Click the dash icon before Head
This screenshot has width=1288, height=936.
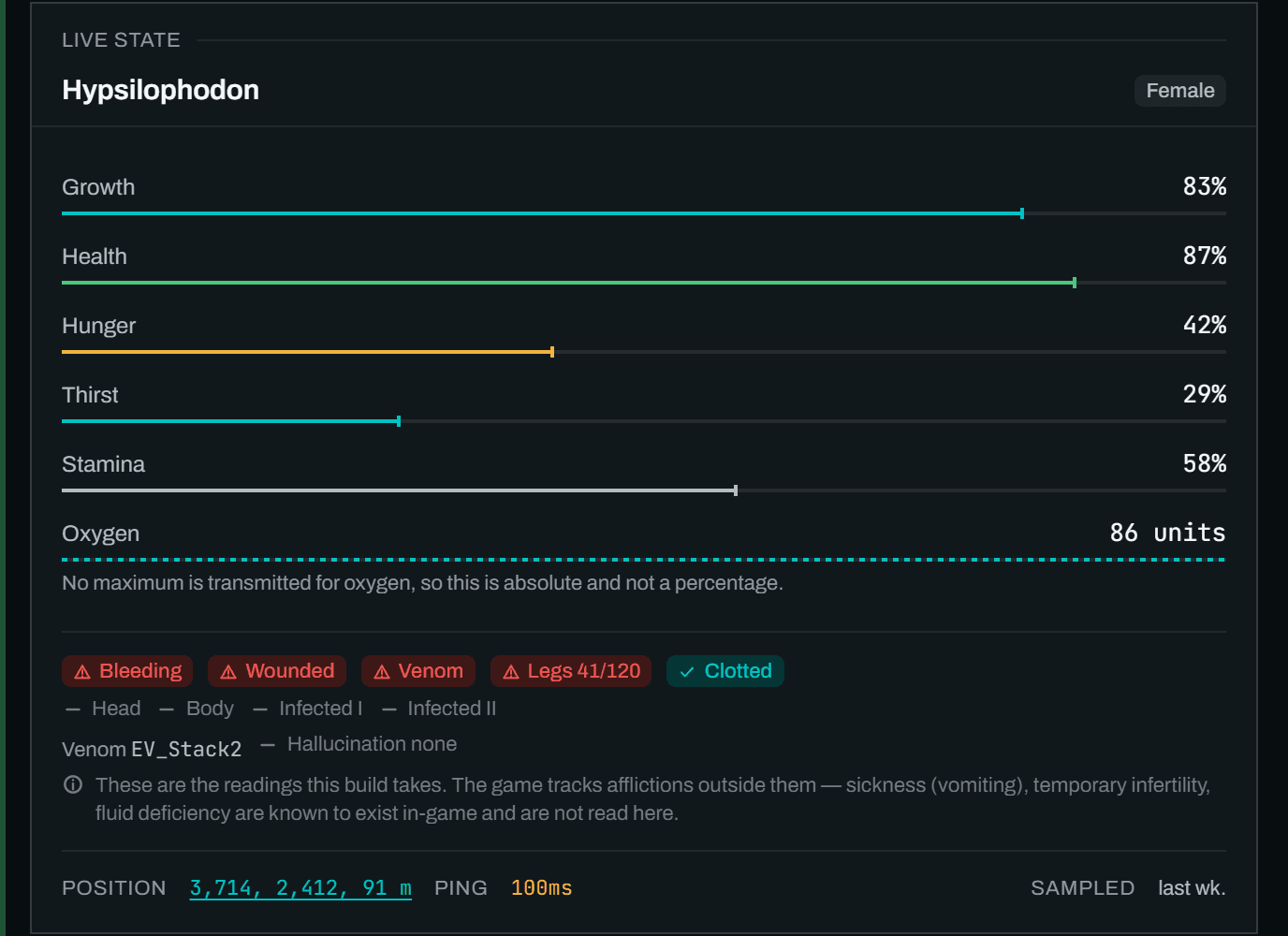[73, 709]
